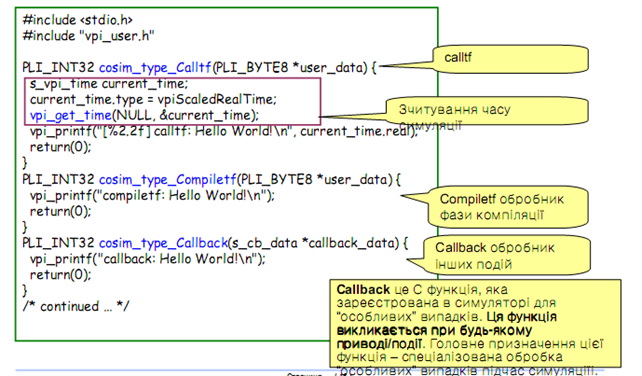Screen dimensions: 642x376
Task: Click the yellow 'calltf' callout
Action: pos(510,59)
